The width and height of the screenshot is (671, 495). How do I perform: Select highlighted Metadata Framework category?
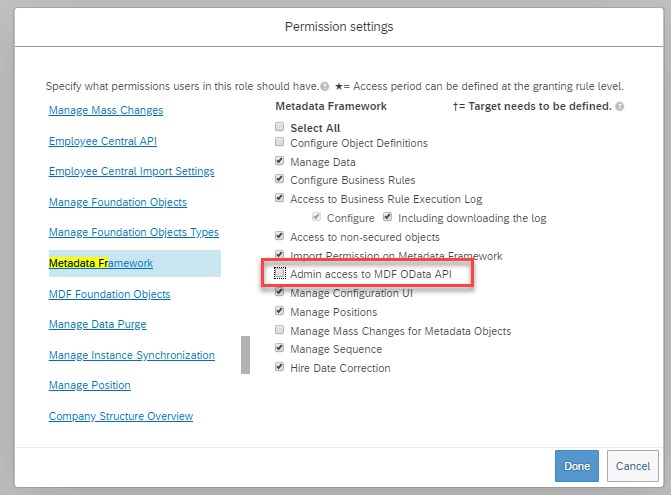pos(101,263)
